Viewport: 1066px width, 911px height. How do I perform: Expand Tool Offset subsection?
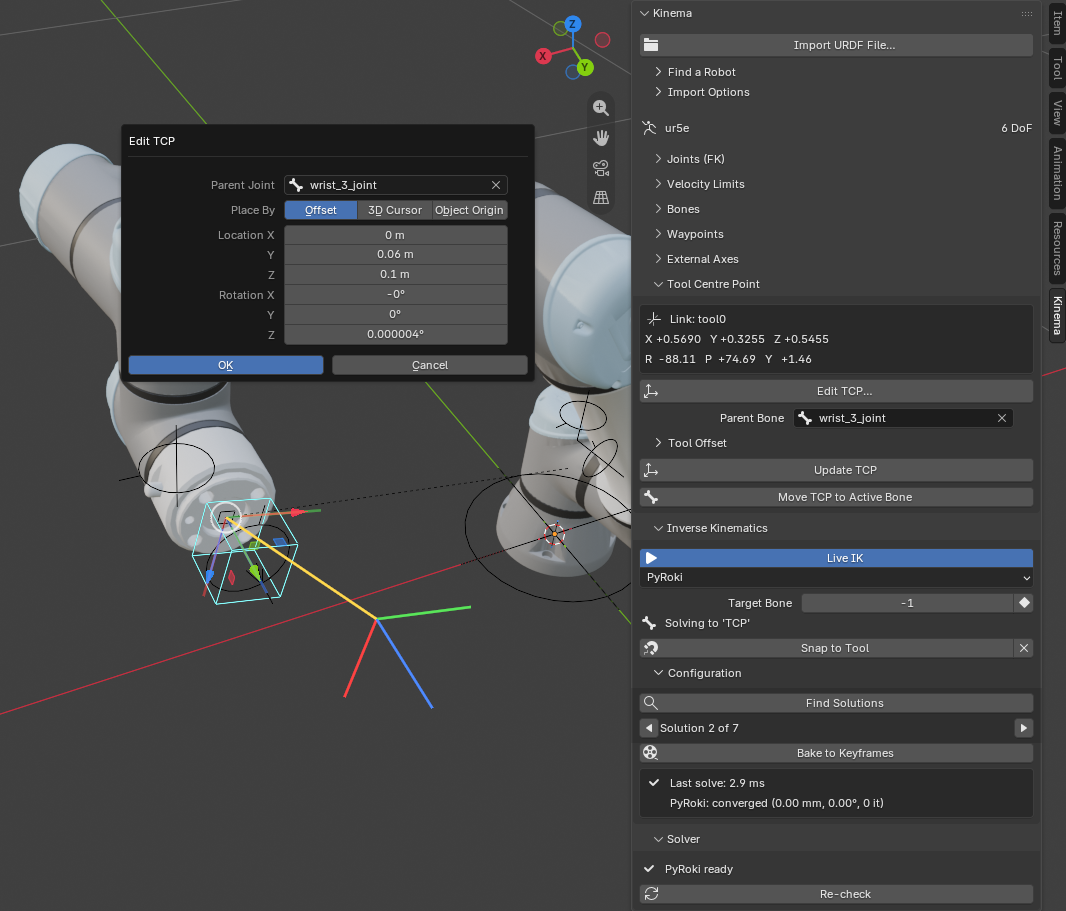coord(658,443)
